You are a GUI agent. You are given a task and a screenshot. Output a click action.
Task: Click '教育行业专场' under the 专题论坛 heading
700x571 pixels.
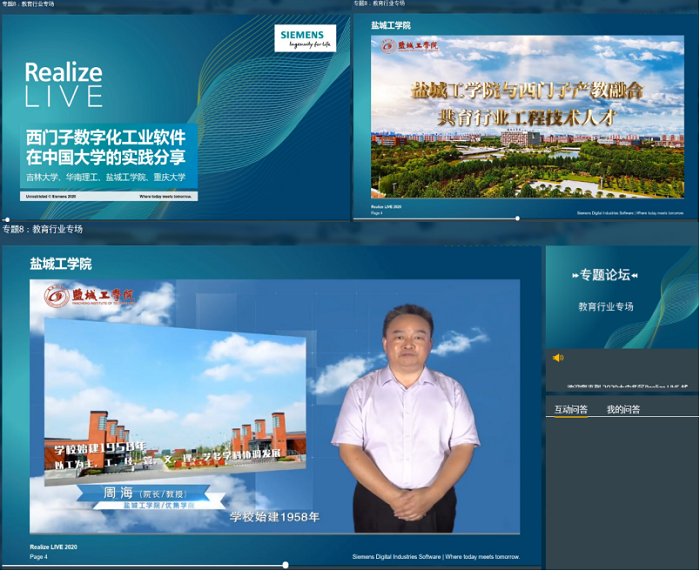[x=606, y=307]
